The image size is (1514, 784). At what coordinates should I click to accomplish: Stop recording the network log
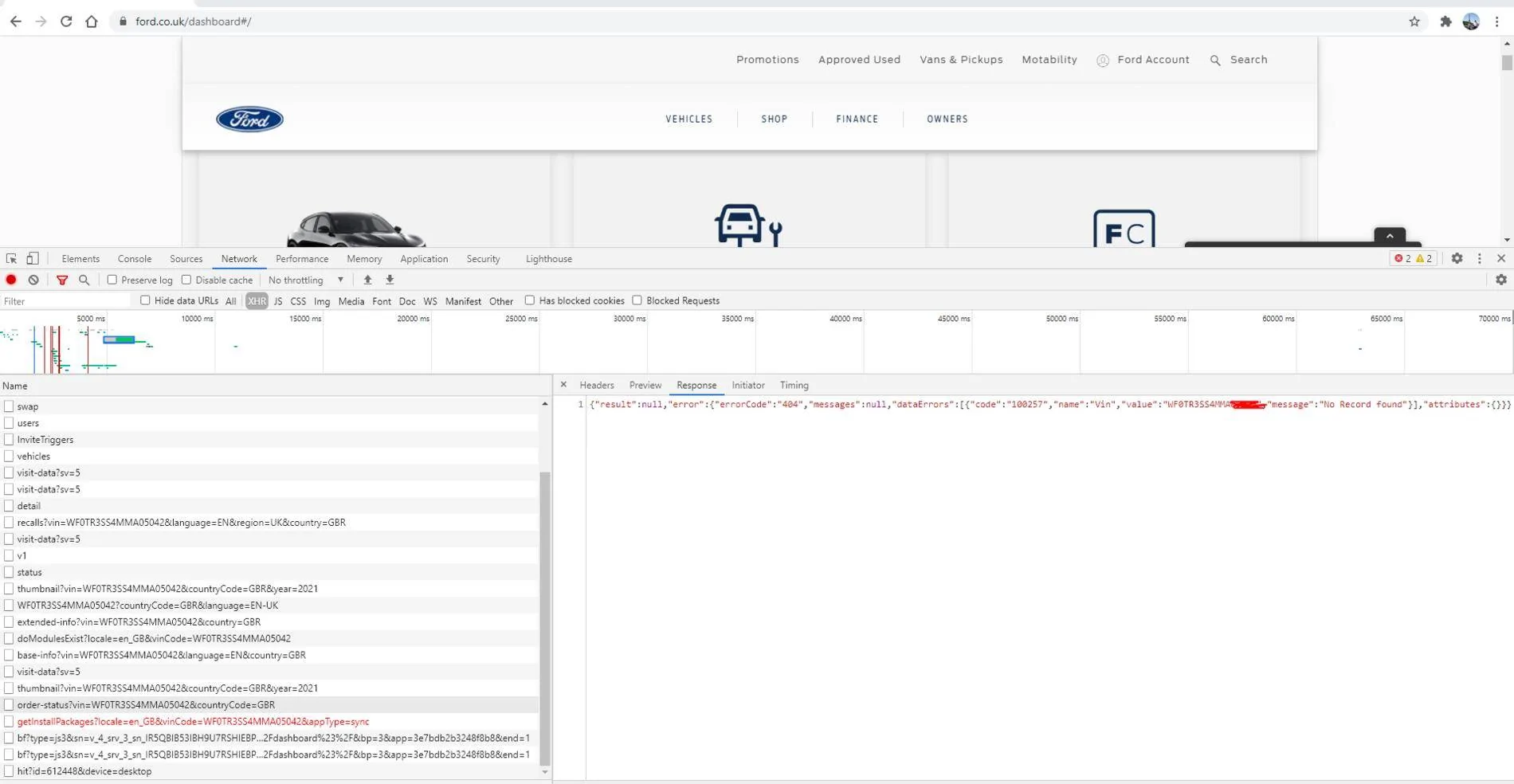[11, 280]
